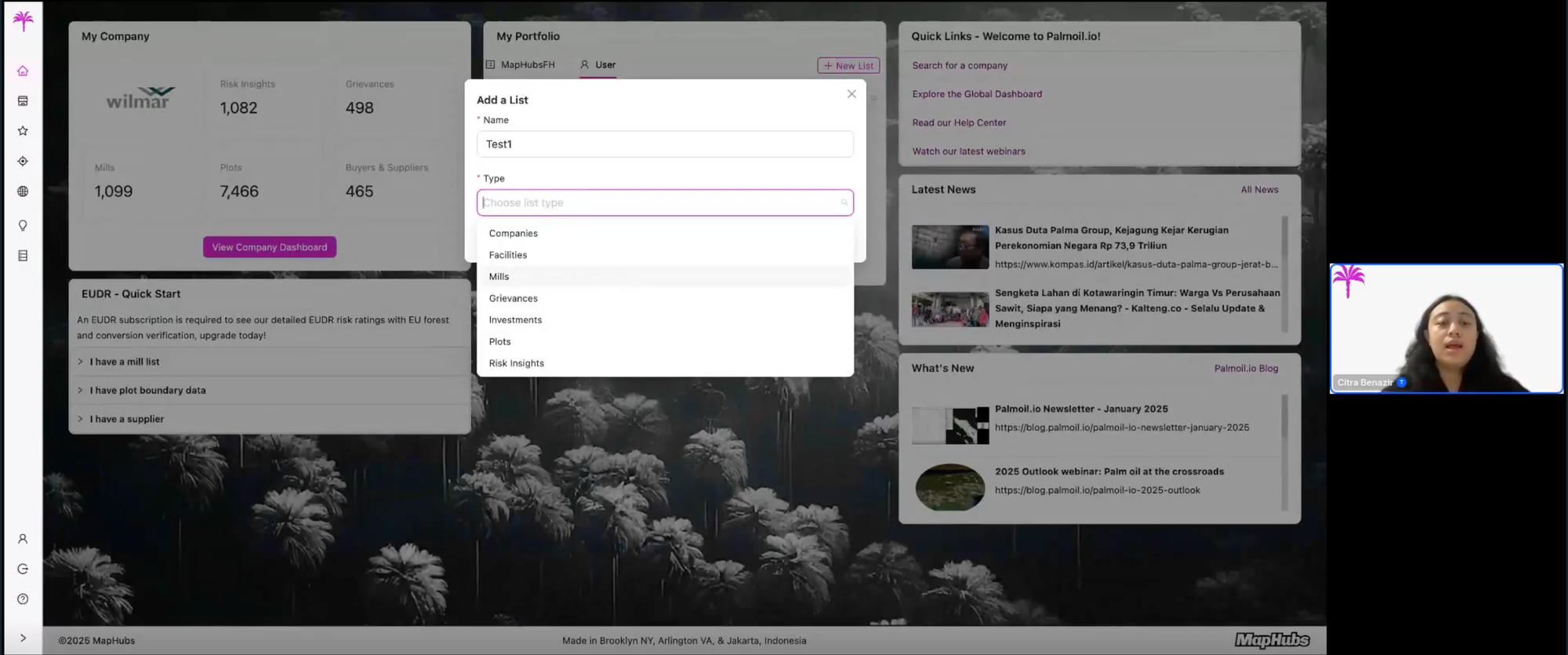The image size is (1568, 655).
Task: Open the Palmoil.io Newsletter January 2025 post
Action: click(1081, 409)
